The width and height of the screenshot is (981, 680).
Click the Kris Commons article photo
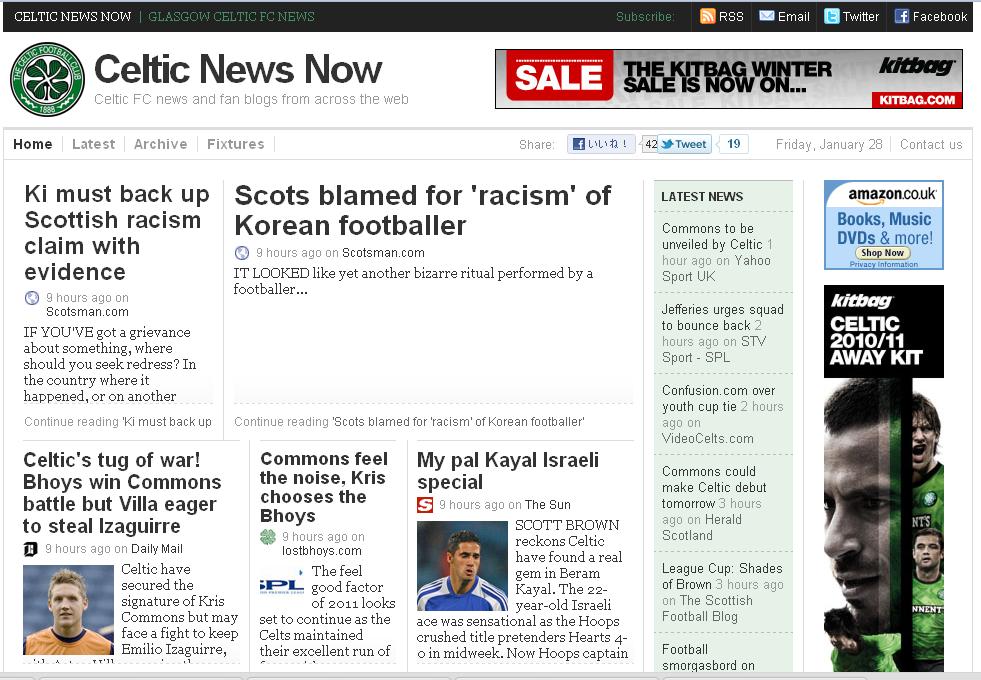(68, 609)
